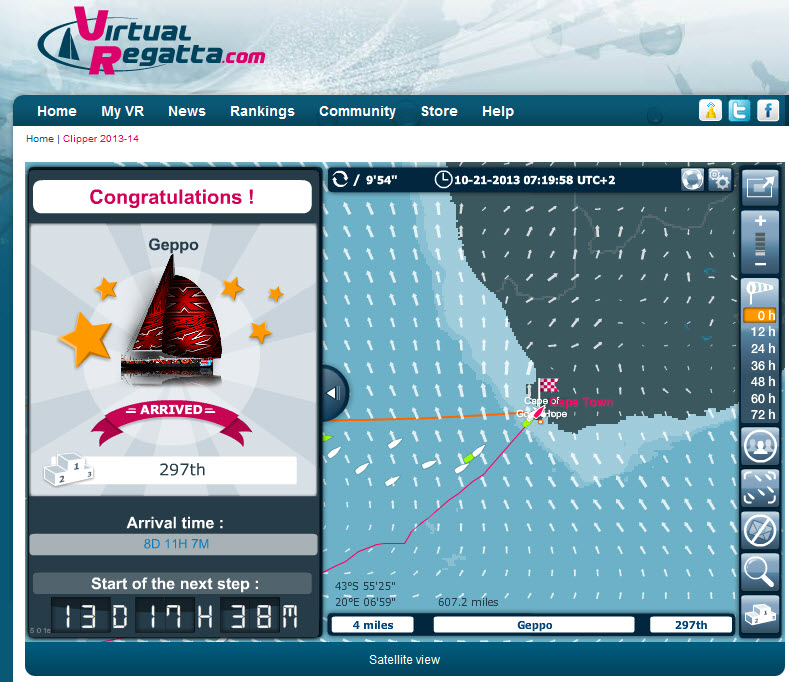
Task: Open the RSS/notification icon in header
Action: tap(711, 110)
